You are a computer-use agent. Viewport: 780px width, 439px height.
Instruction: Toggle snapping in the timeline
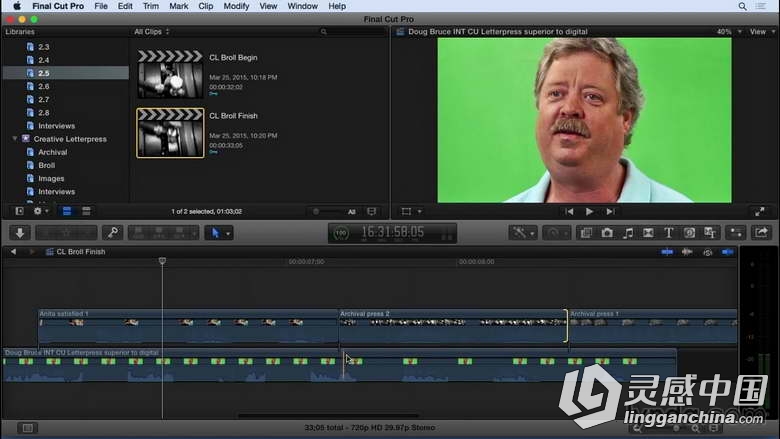[x=727, y=252]
